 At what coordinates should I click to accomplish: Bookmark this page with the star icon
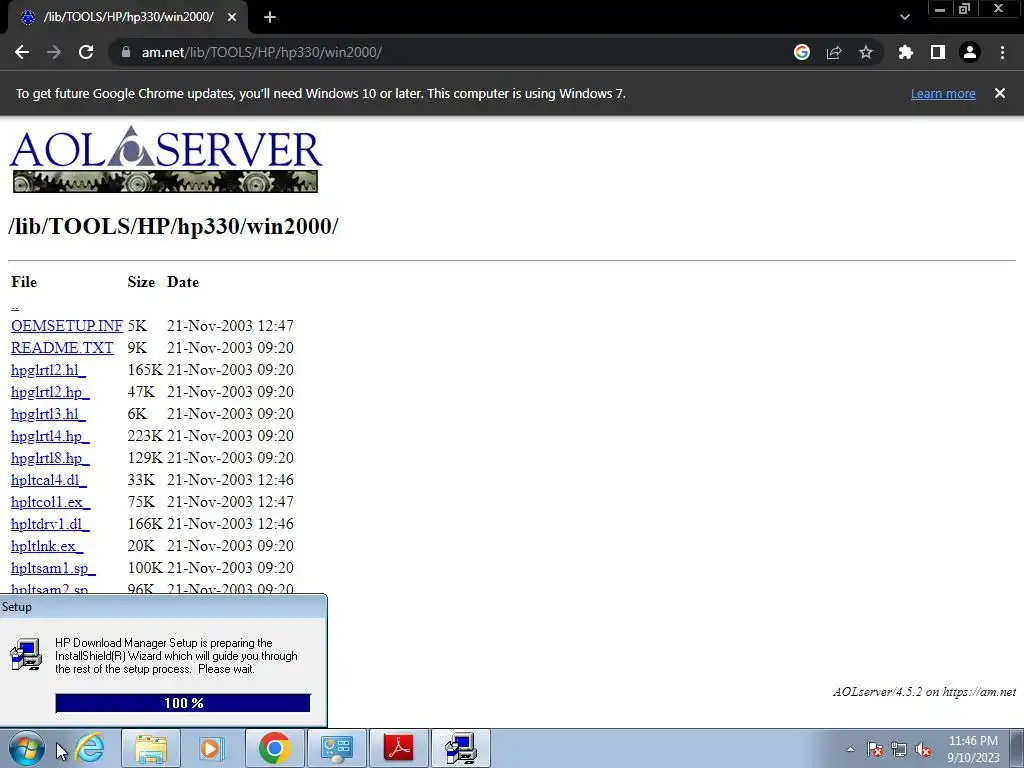(x=866, y=52)
